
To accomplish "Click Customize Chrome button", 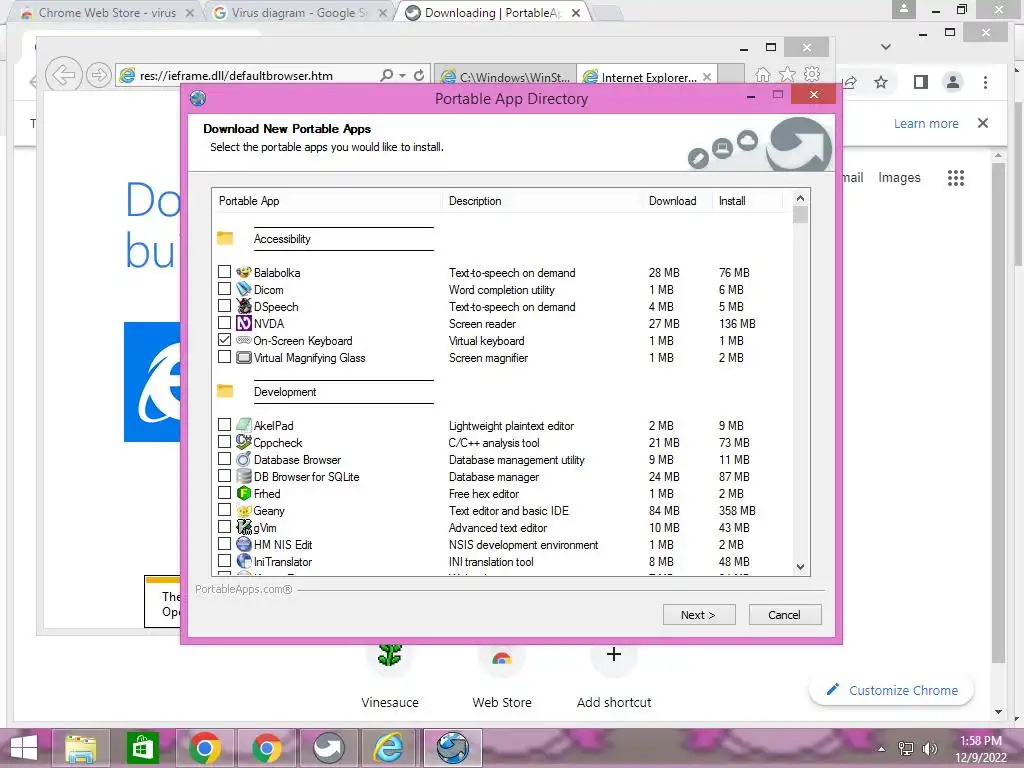I will coord(891,690).
